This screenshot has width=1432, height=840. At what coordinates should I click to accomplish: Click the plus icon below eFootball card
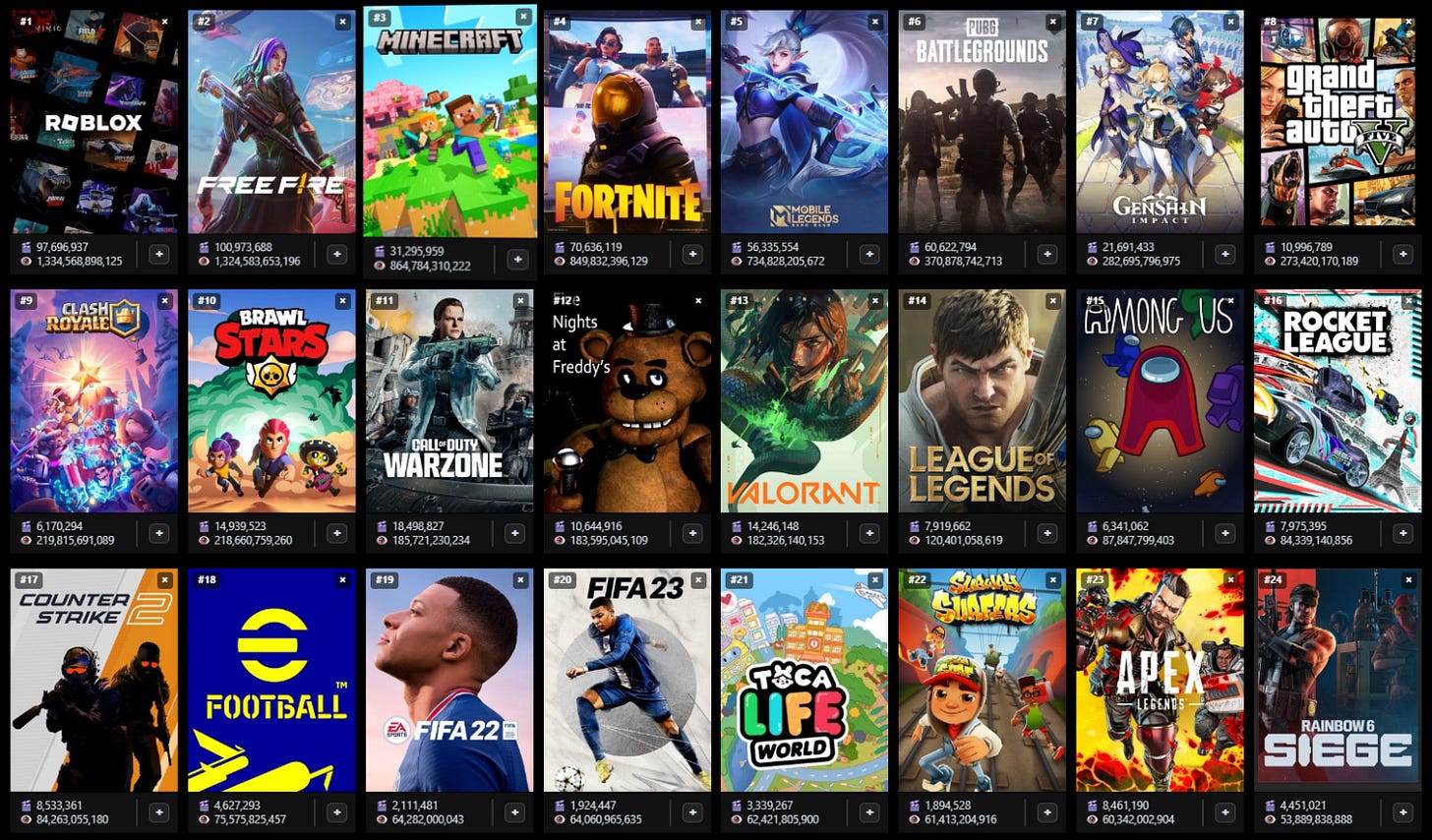point(336,812)
